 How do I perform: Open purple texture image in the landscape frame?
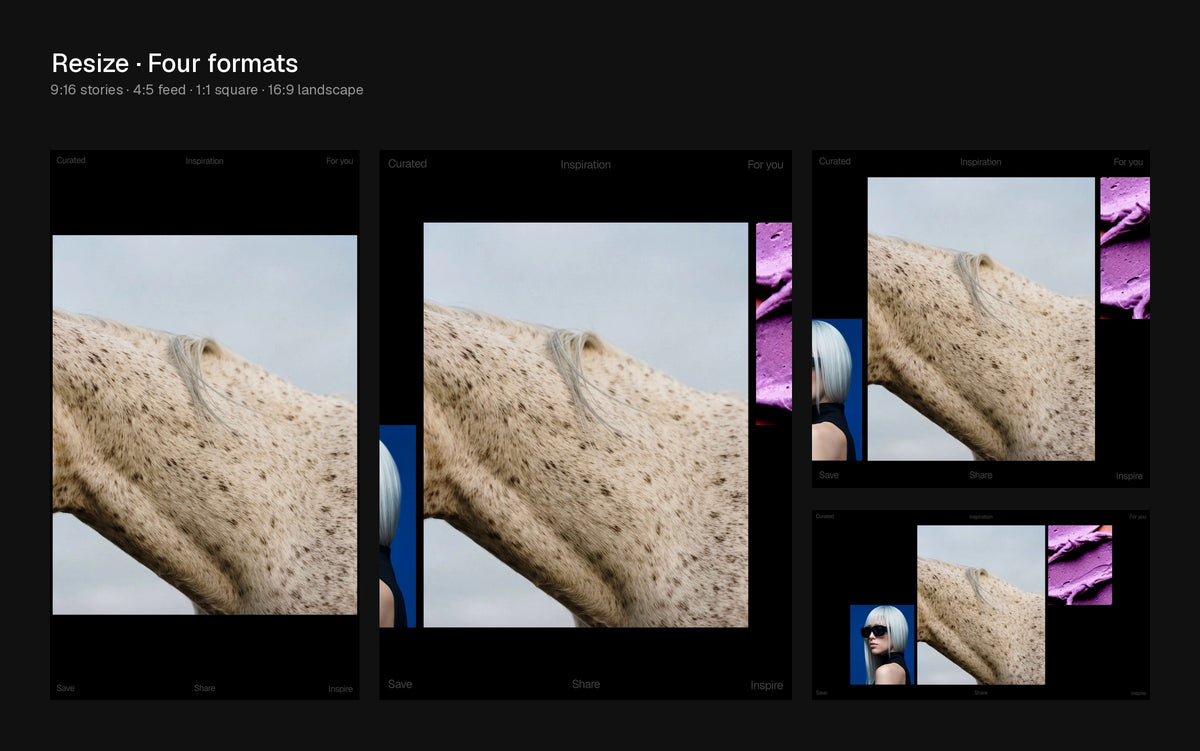pyautogui.click(x=1080, y=565)
